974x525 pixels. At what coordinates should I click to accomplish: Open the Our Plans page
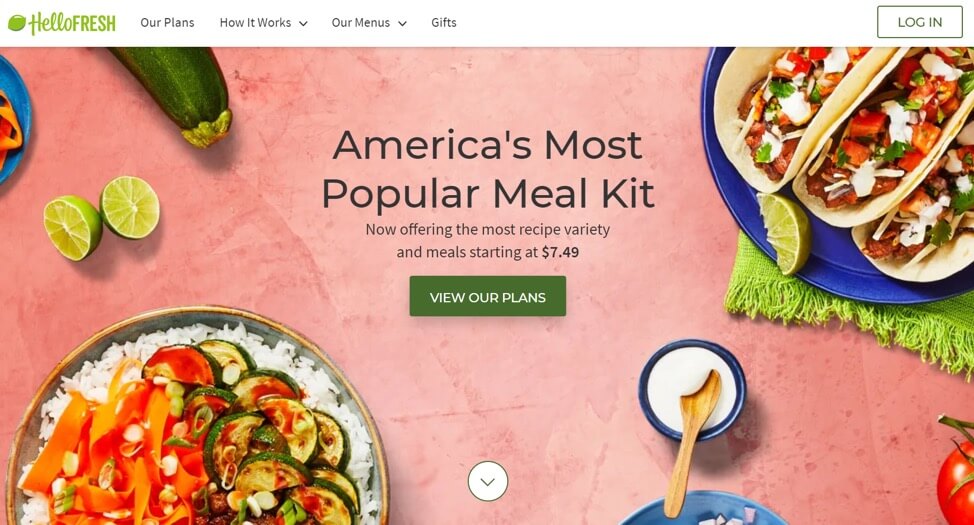pyautogui.click(x=167, y=22)
